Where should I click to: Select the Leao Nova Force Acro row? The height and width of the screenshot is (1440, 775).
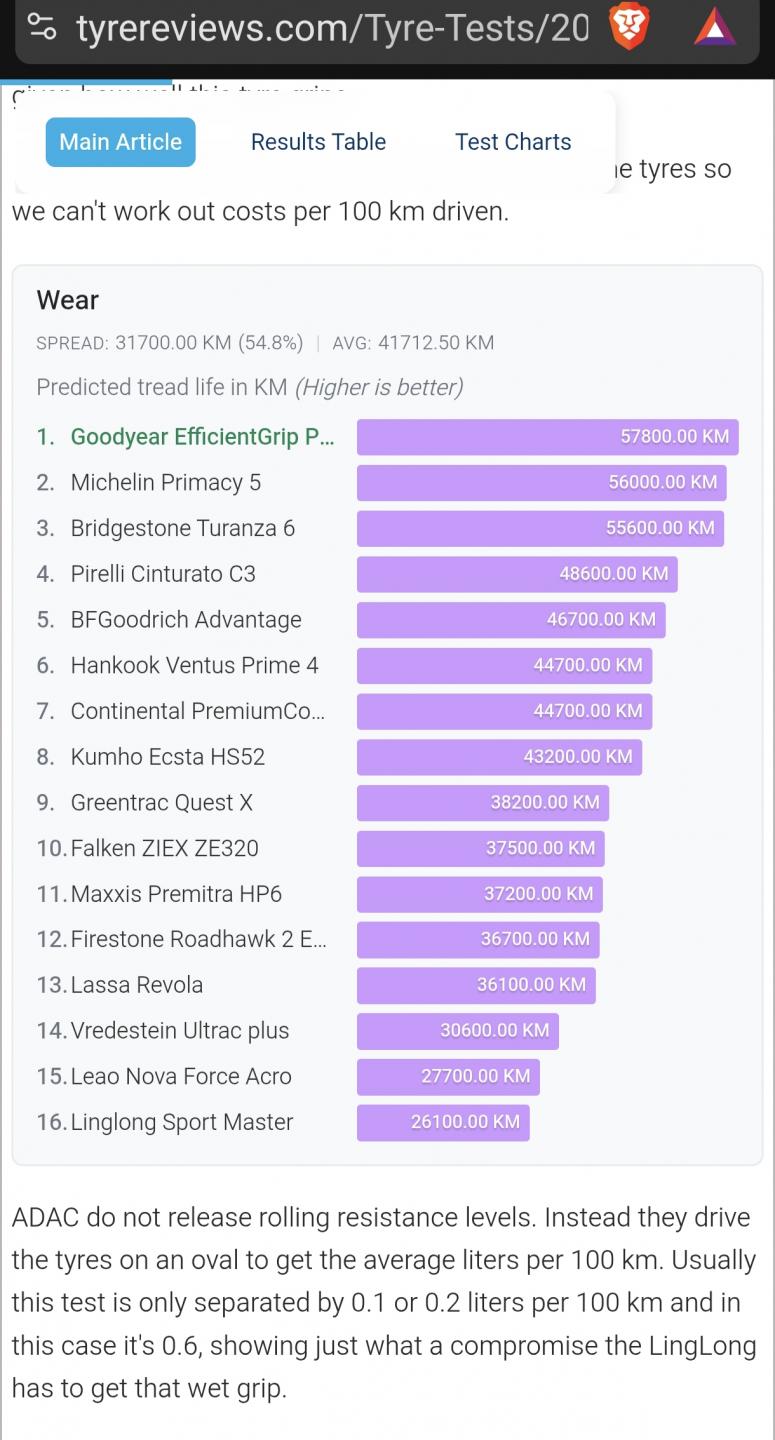(x=180, y=1077)
